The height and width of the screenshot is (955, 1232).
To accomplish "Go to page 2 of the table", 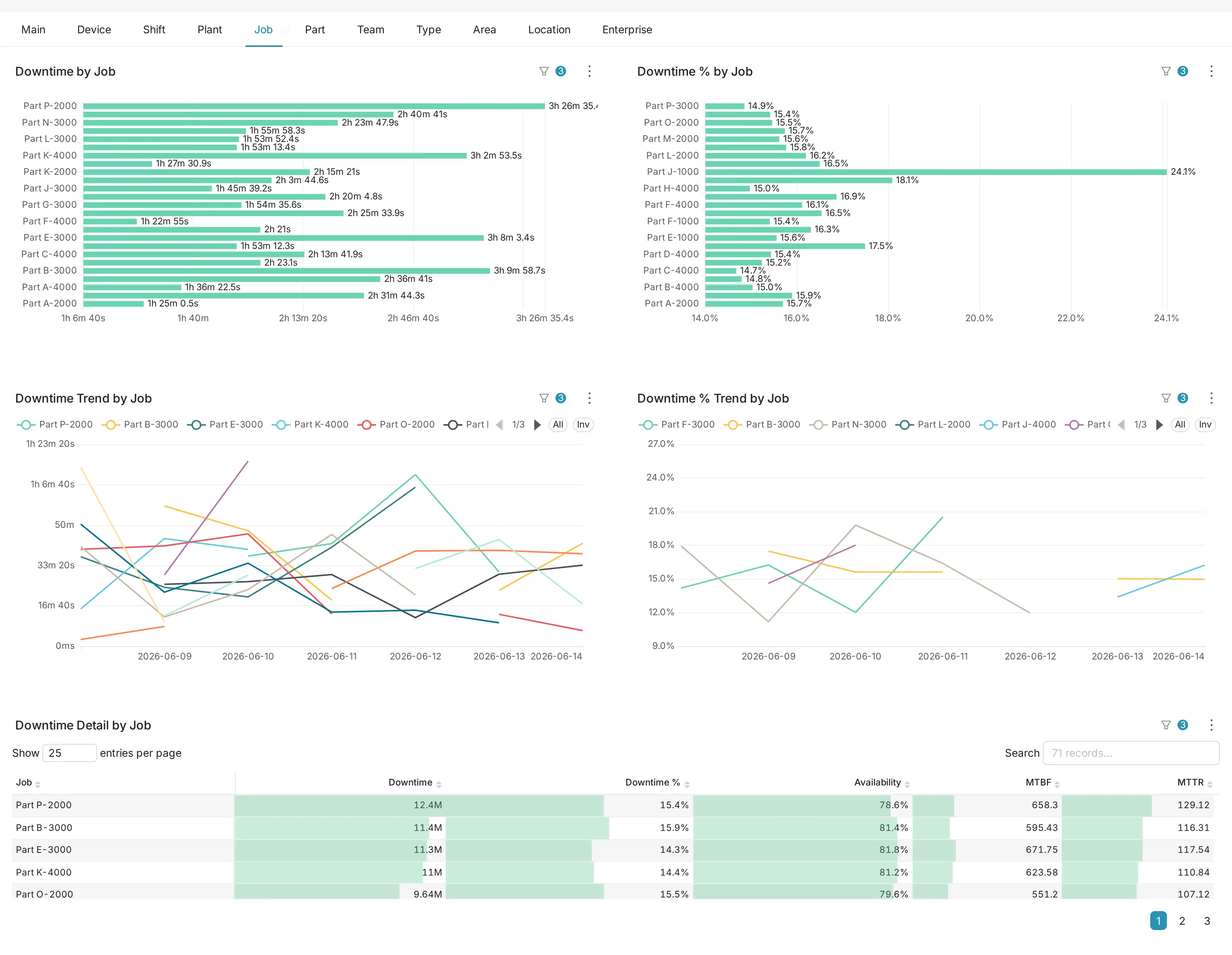I will click(1182, 921).
